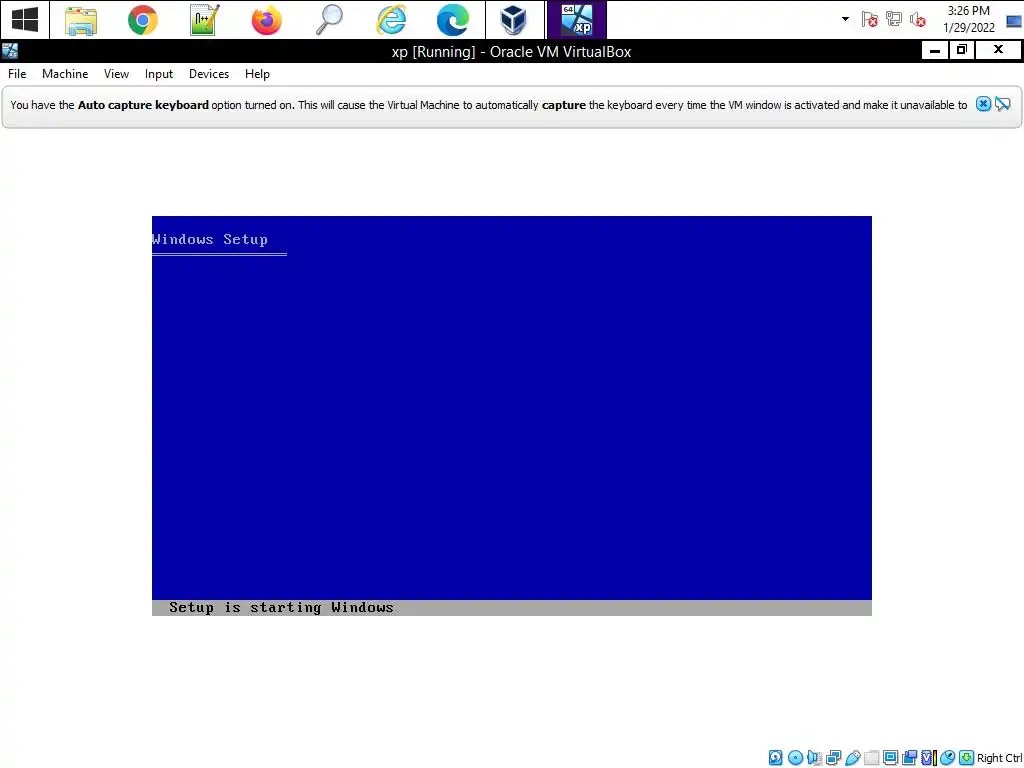
Task: Click the audio status bar icon
Action: point(814,758)
